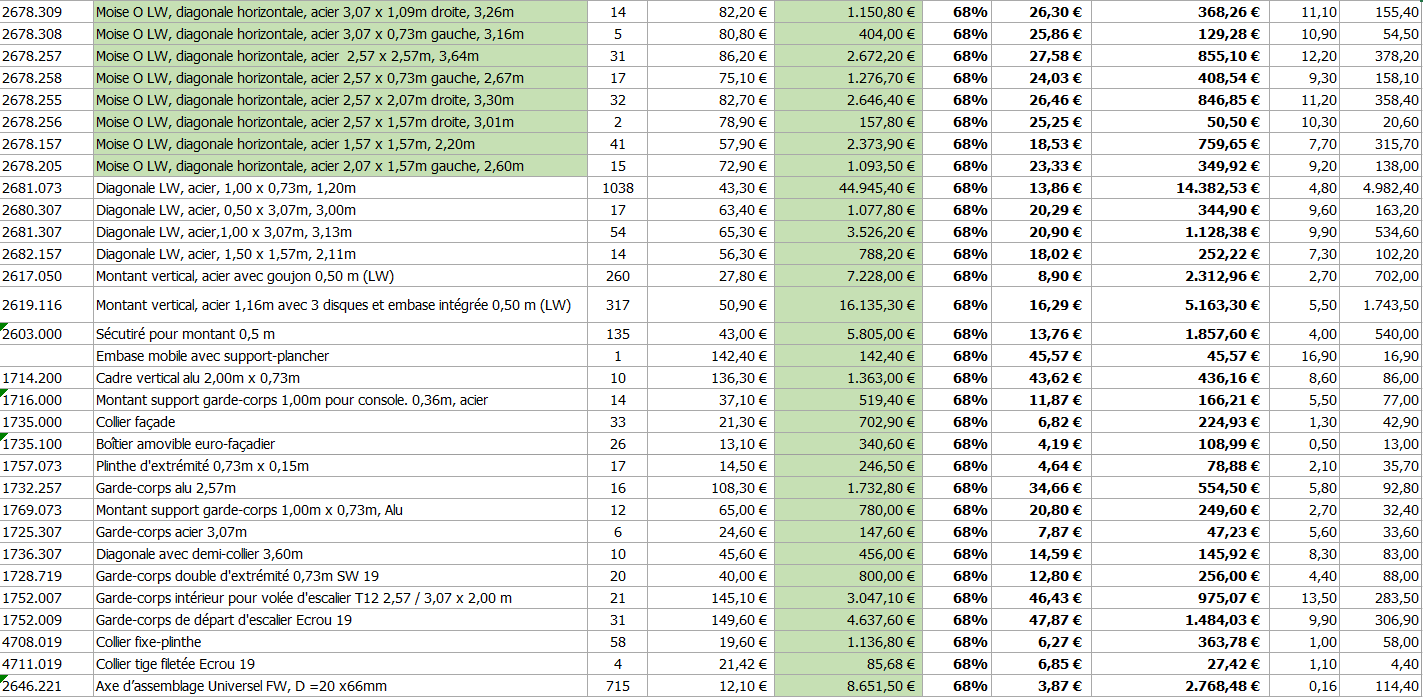Click 'Diagonale LW, acier, 1,00 x 0,73m, 1,20m'

(x=340, y=188)
